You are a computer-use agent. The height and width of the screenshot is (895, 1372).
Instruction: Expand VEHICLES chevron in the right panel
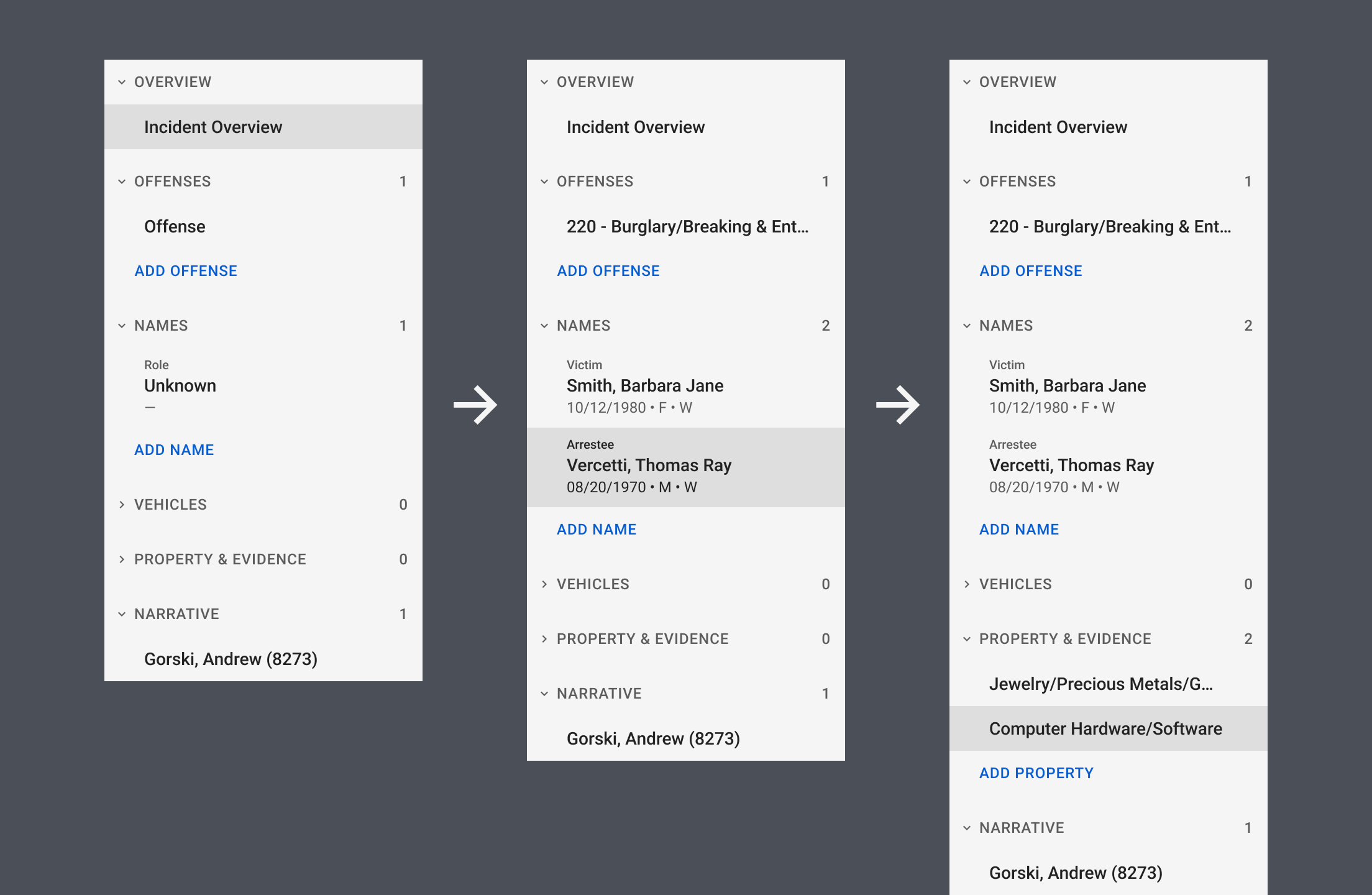click(967, 584)
